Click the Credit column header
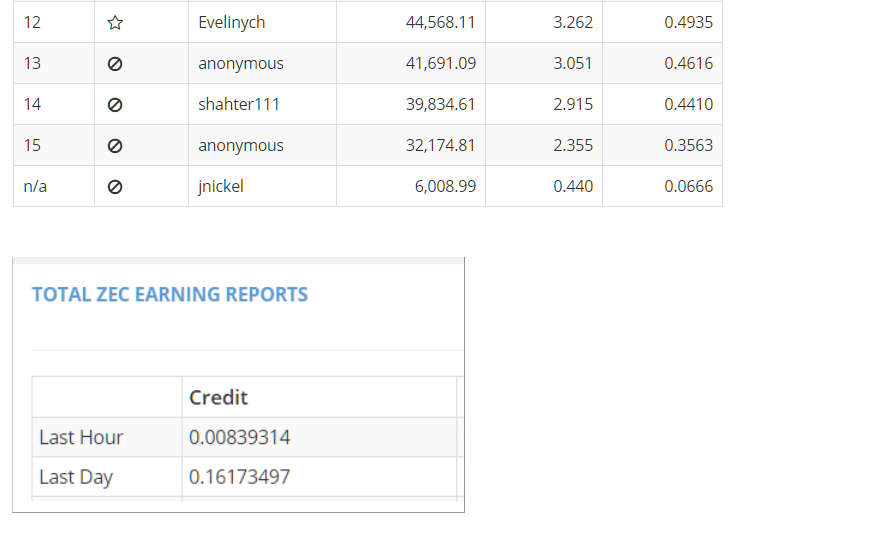 tap(218, 397)
